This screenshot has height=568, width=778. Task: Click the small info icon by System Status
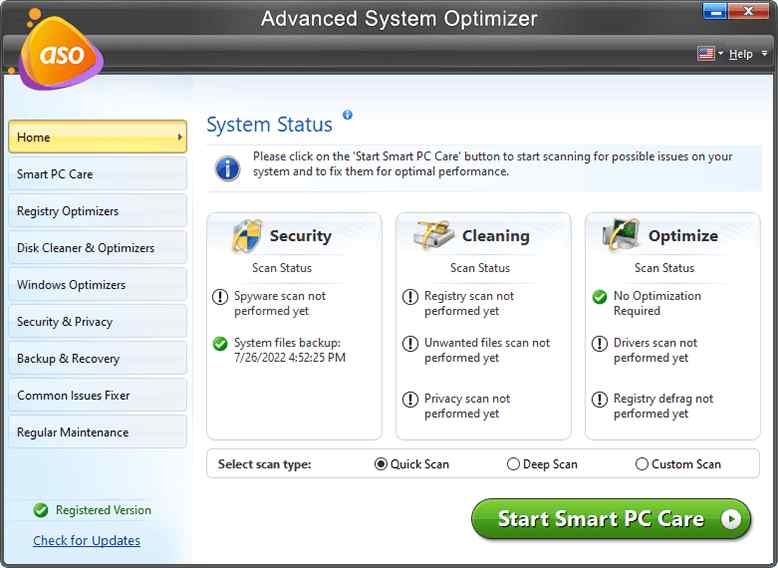coord(347,115)
